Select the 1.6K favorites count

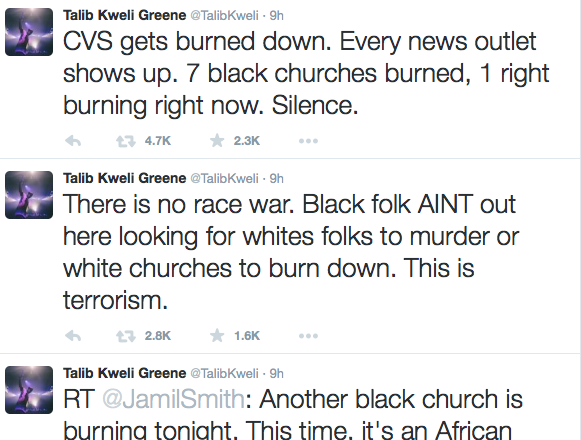pyautogui.click(x=247, y=336)
